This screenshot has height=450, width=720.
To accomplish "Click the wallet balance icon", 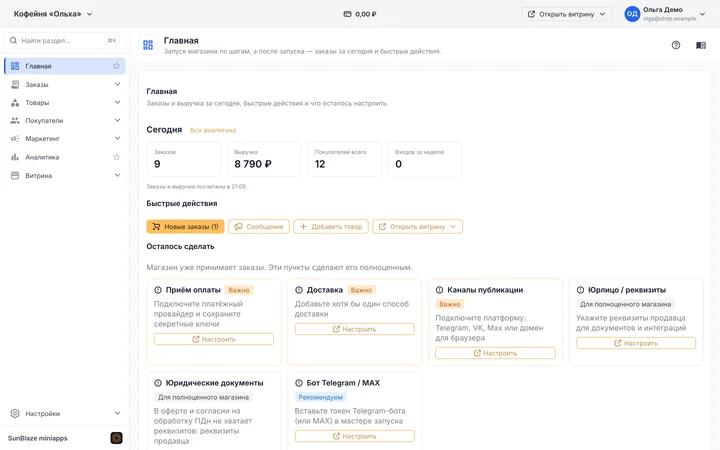I will [348, 14].
